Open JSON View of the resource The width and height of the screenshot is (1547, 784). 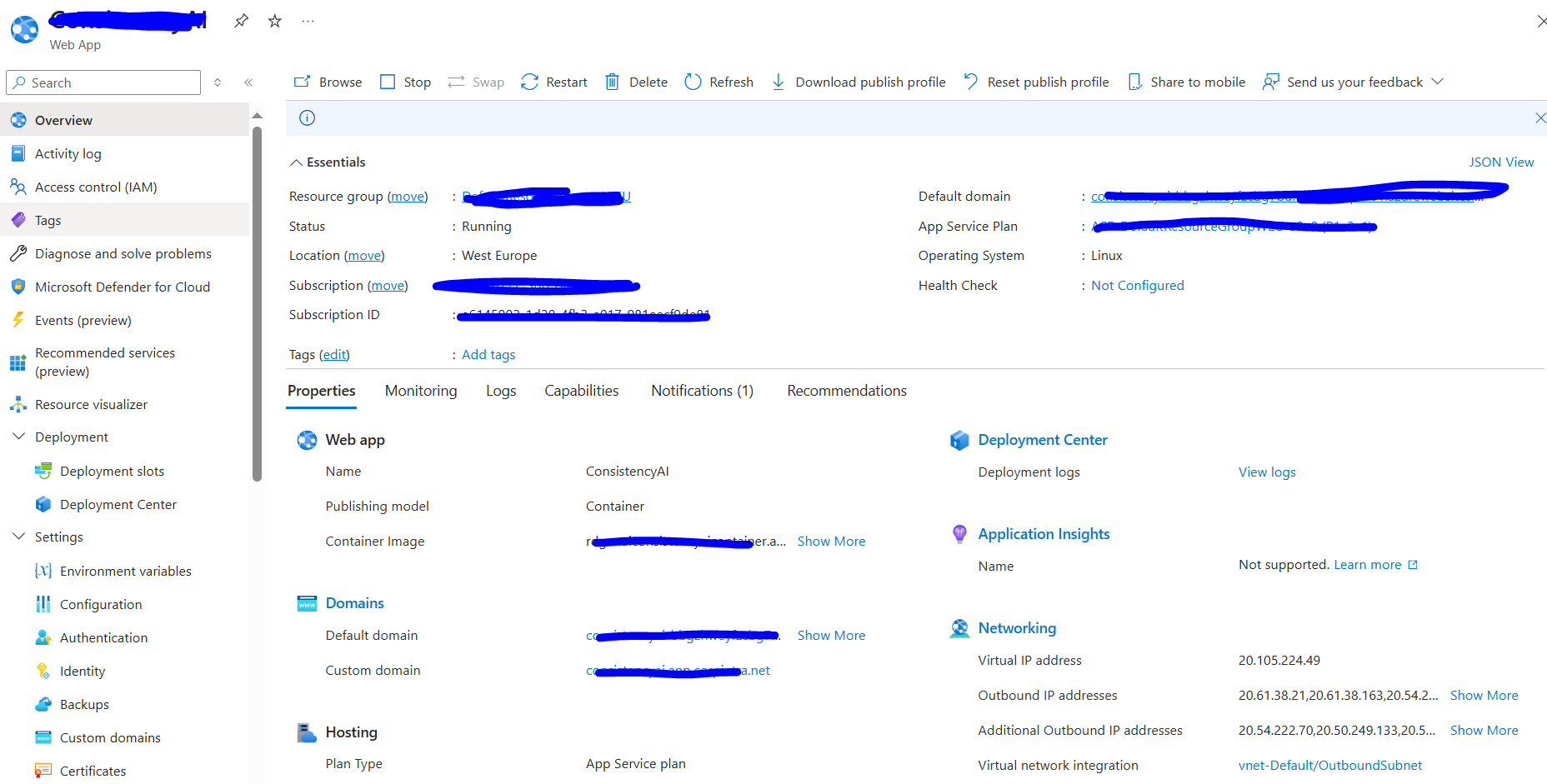(x=1501, y=162)
